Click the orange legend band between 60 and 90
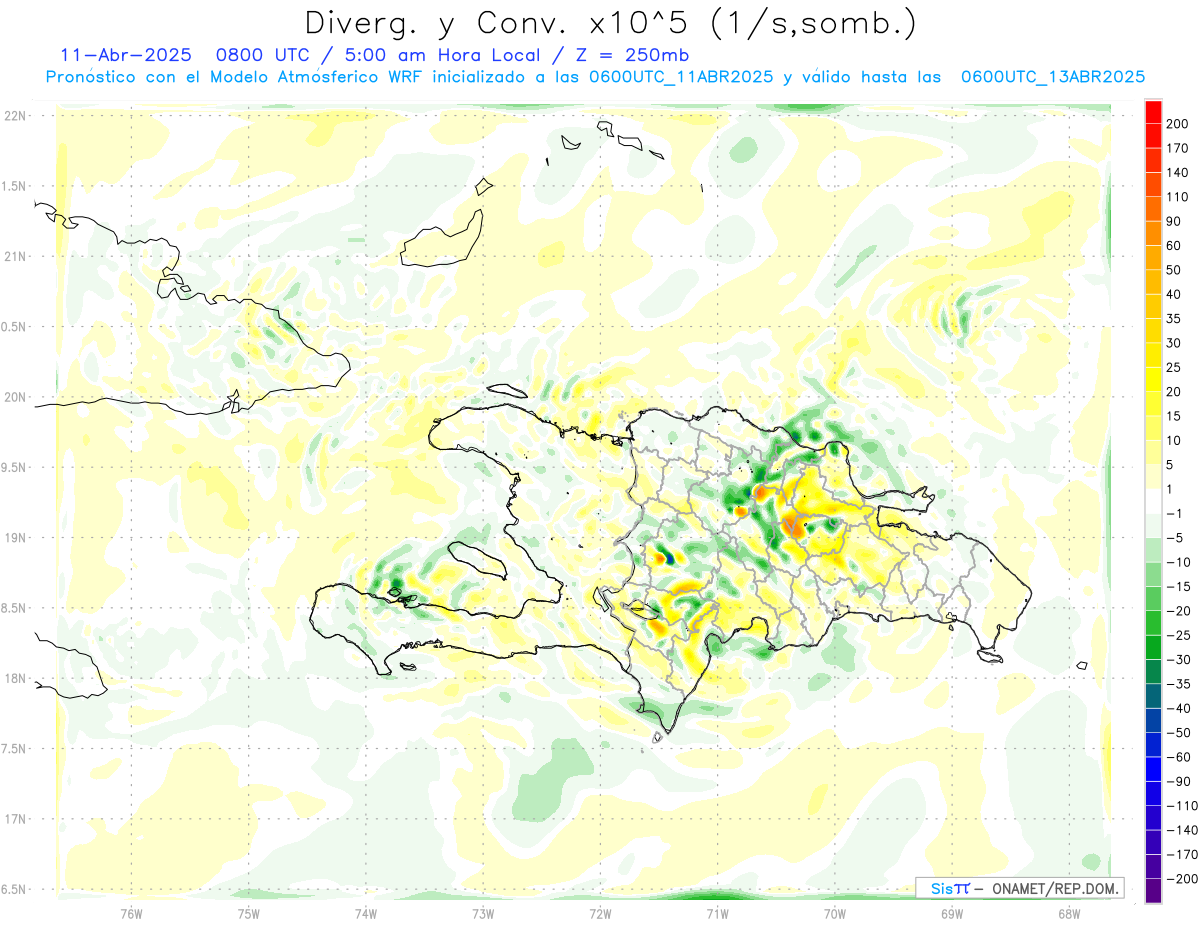This screenshot has width=1200, height=927. click(1153, 233)
